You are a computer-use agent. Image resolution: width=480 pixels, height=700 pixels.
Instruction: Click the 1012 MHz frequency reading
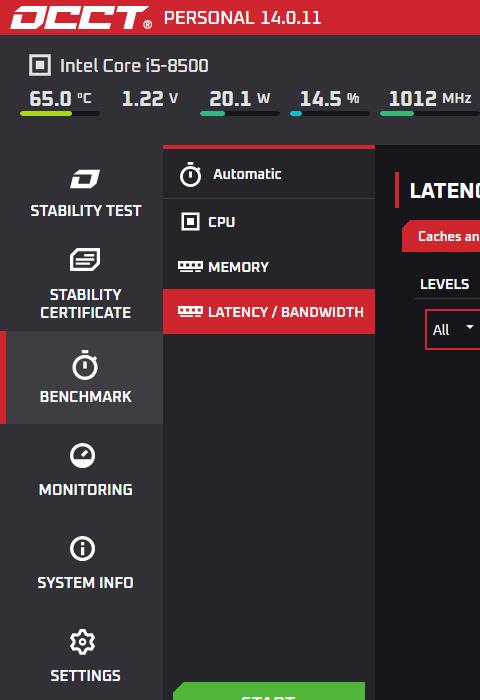click(430, 98)
